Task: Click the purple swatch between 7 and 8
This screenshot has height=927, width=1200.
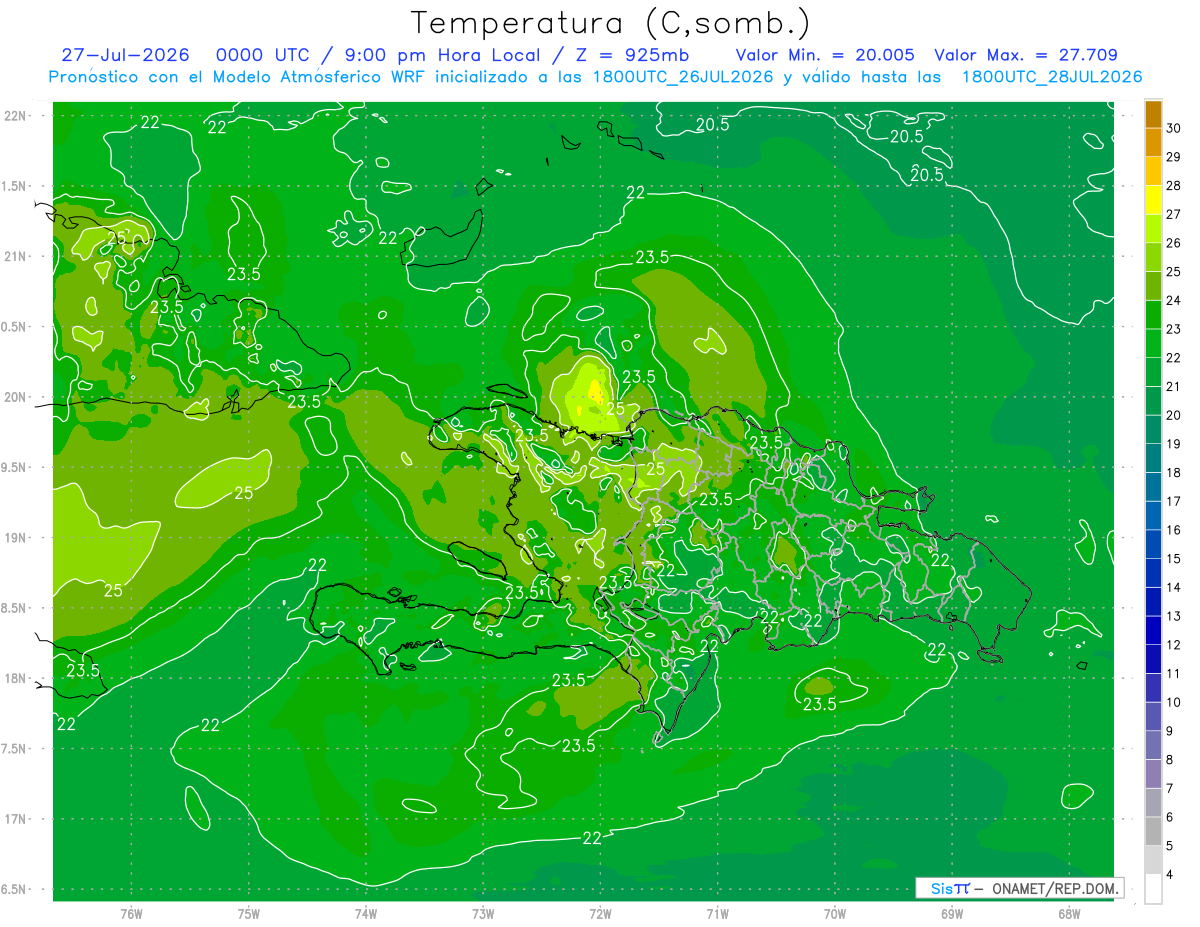Action: click(x=1153, y=774)
